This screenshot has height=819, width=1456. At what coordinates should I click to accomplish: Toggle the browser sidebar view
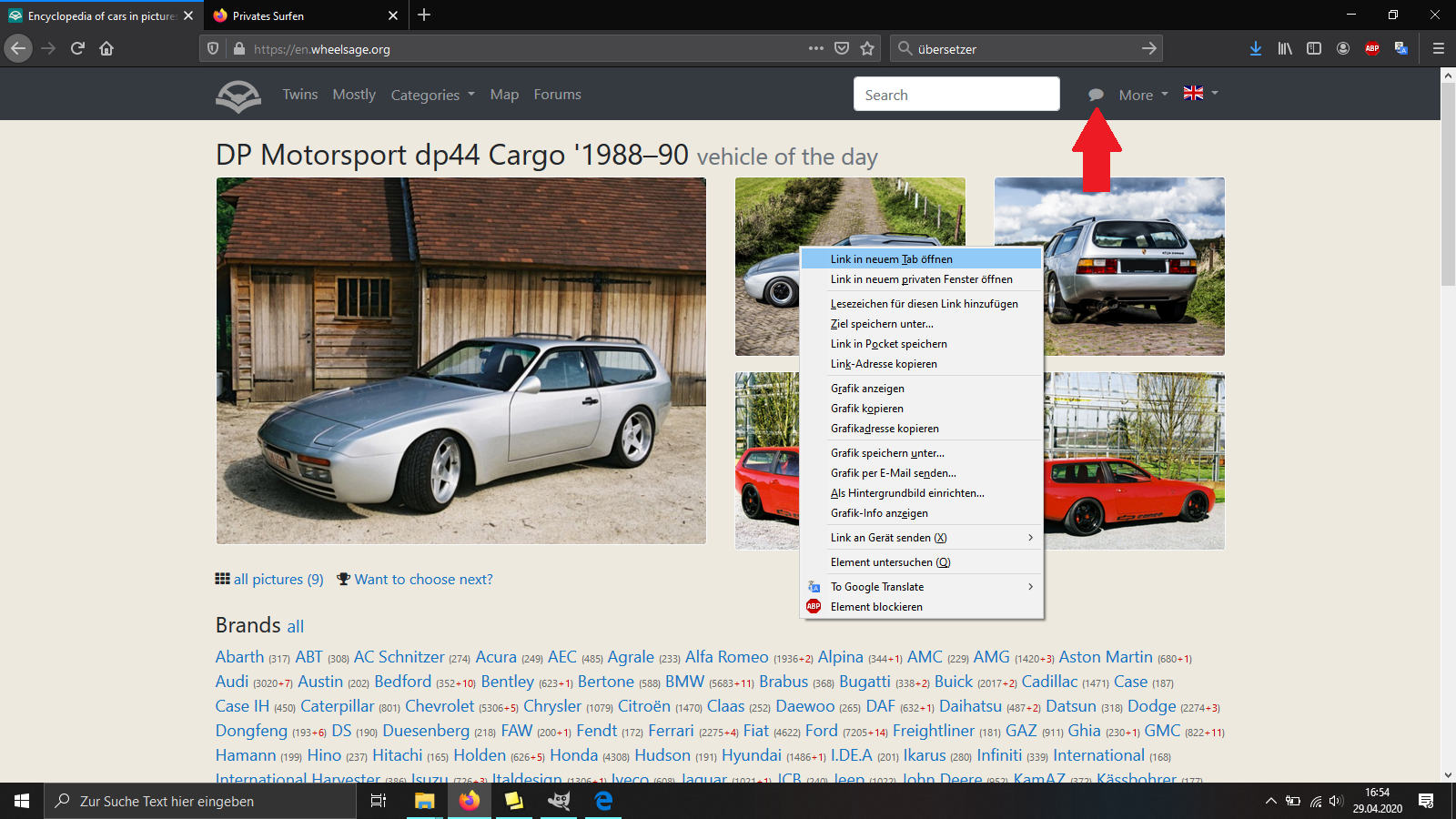[x=1314, y=48]
